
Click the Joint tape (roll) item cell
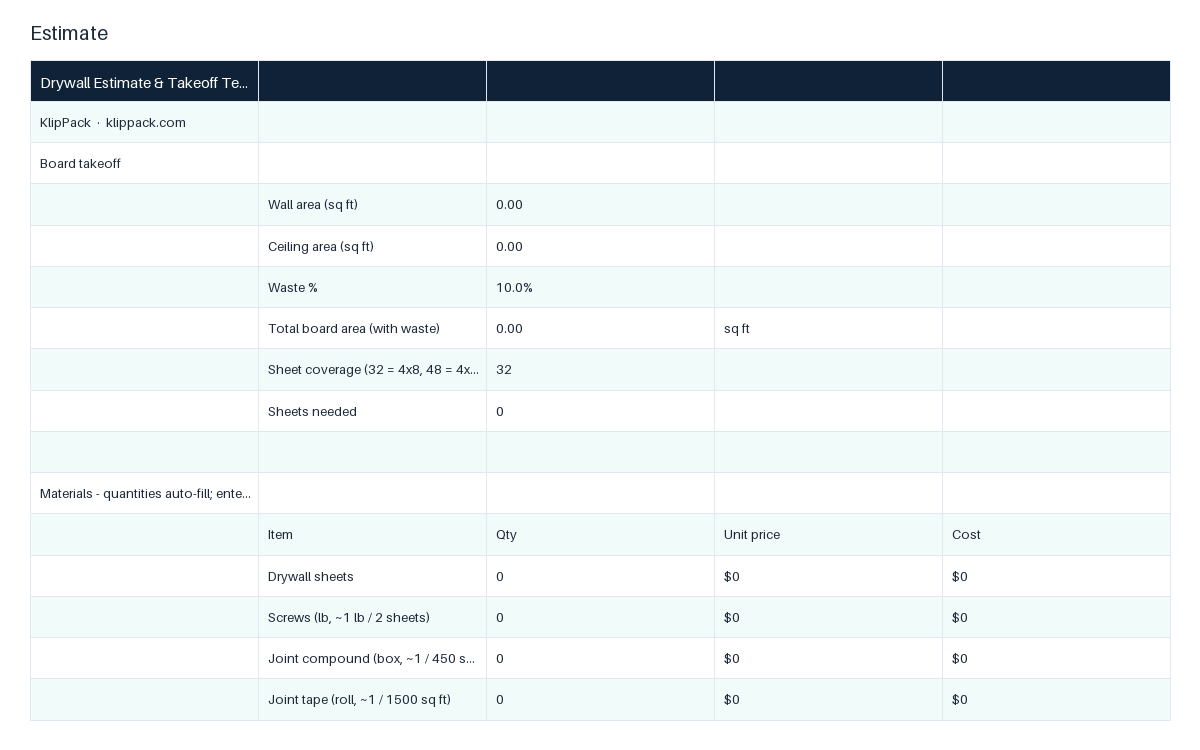(373, 699)
